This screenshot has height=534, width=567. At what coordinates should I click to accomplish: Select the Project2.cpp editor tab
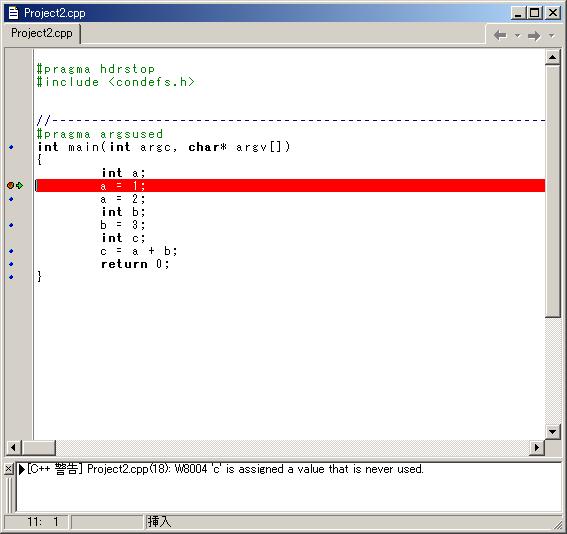click(x=42, y=33)
